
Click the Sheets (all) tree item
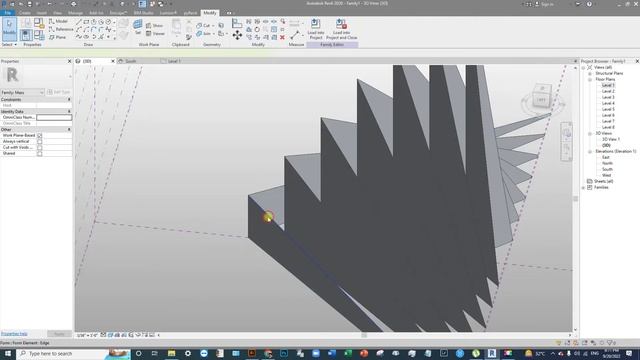tap(603, 181)
